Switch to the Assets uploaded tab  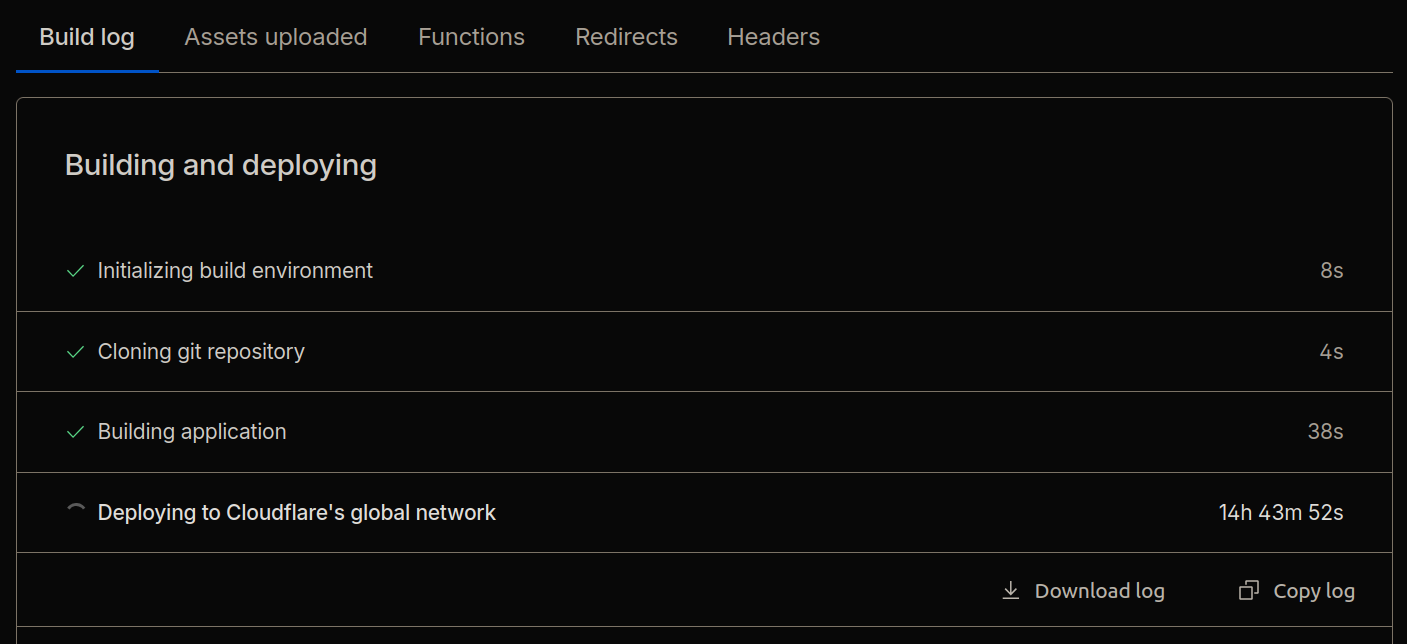[276, 37]
